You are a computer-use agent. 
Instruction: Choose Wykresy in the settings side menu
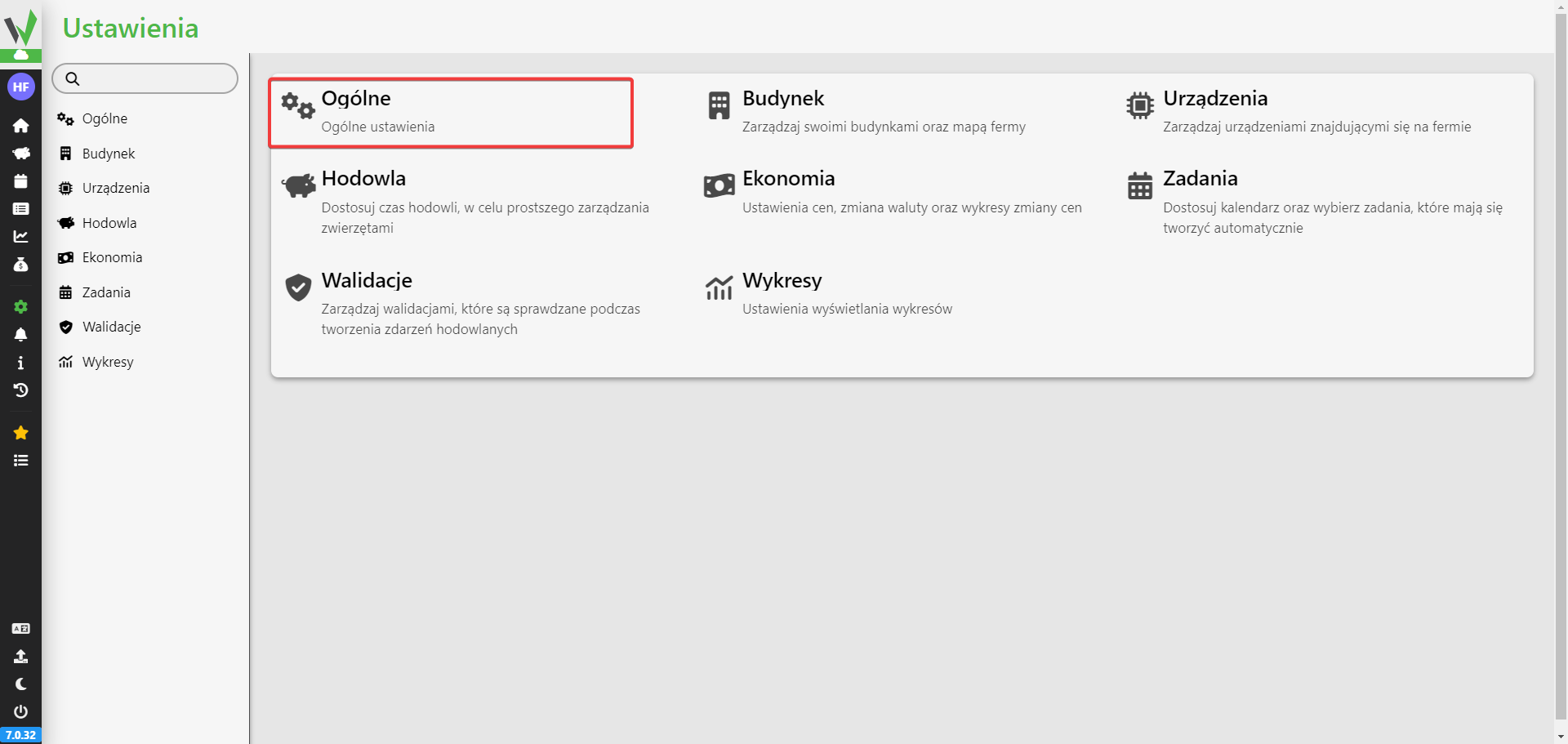coord(107,362)
